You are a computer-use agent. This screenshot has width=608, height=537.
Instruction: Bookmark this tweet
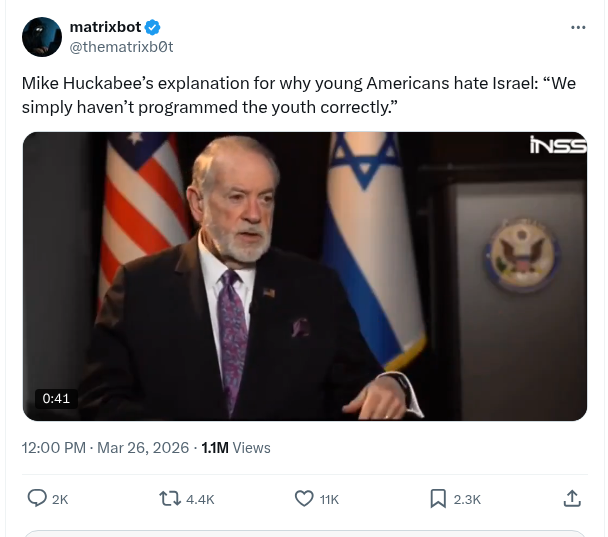click(x=438, y=498)
